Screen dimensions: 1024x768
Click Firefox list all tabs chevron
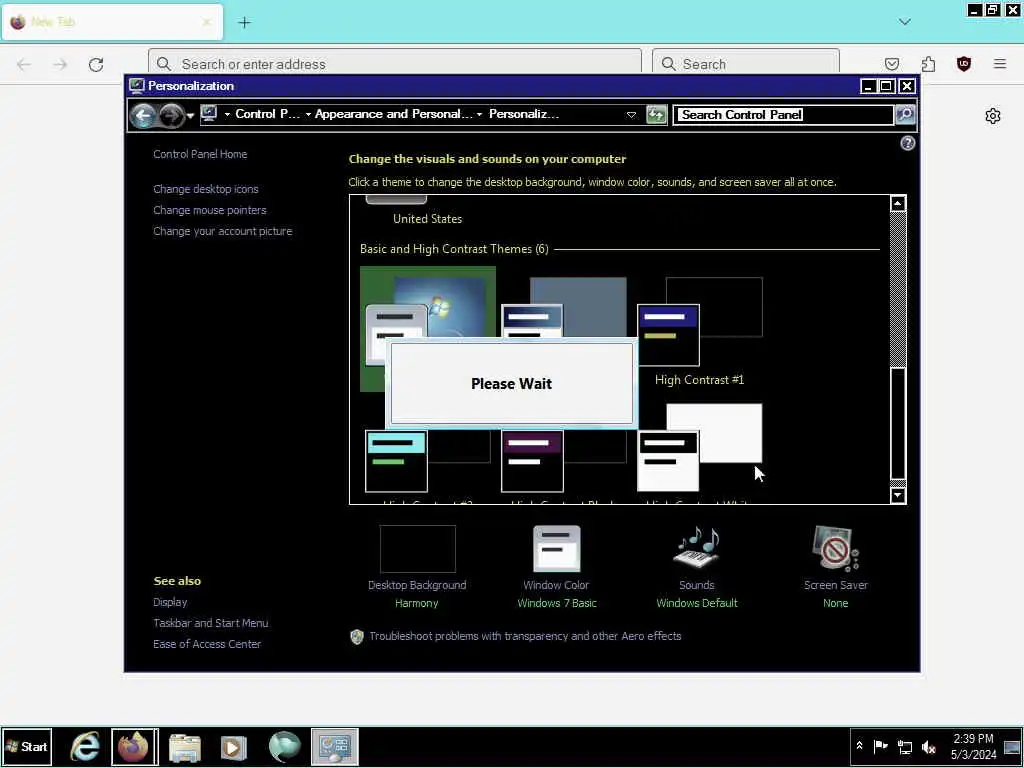[x=904, y=22]
